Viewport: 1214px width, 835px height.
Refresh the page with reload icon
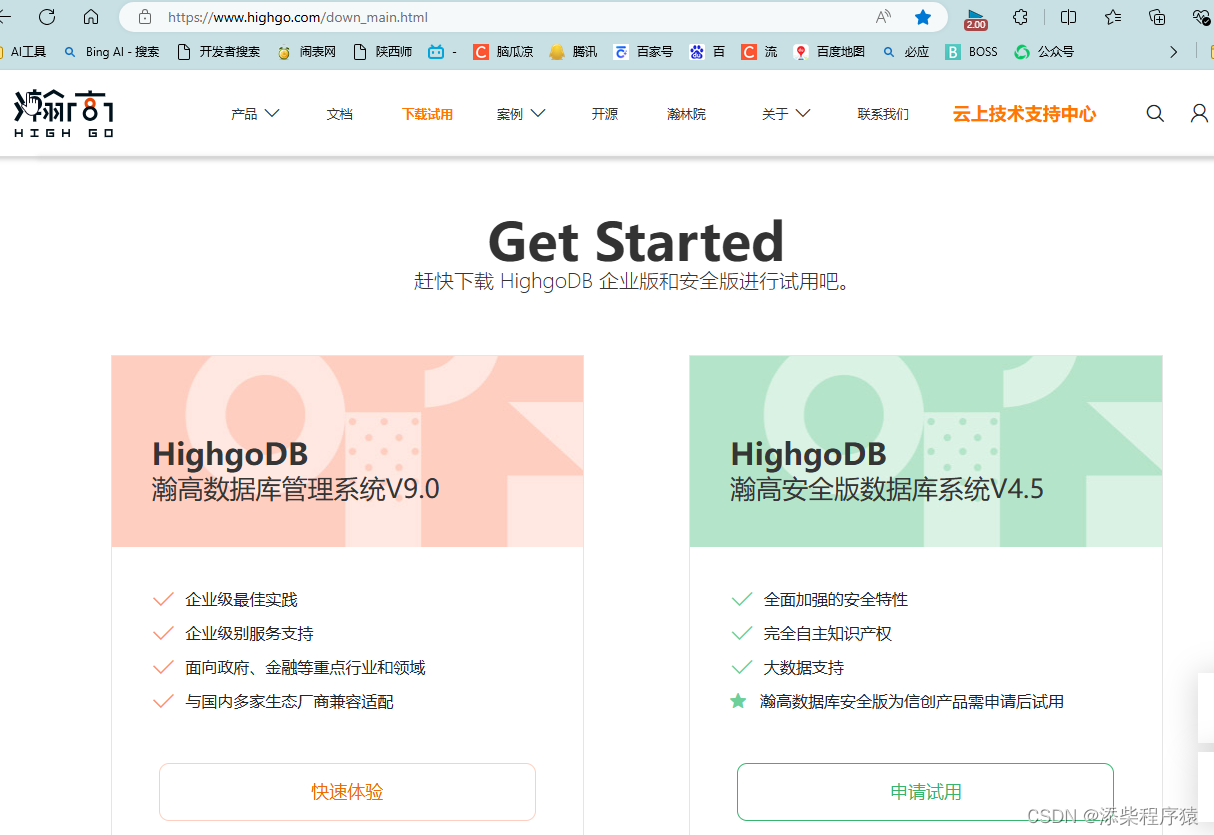coord(47,17)
